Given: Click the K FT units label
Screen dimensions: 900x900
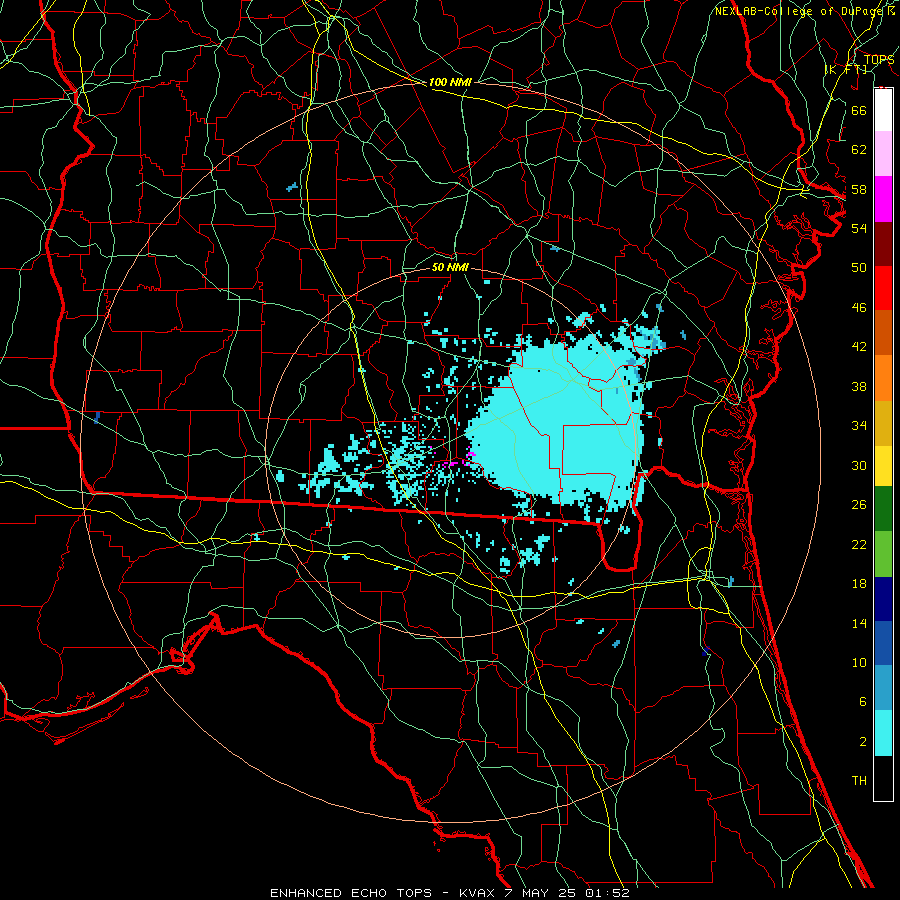Looking at the screenshot, I should 846,70.
